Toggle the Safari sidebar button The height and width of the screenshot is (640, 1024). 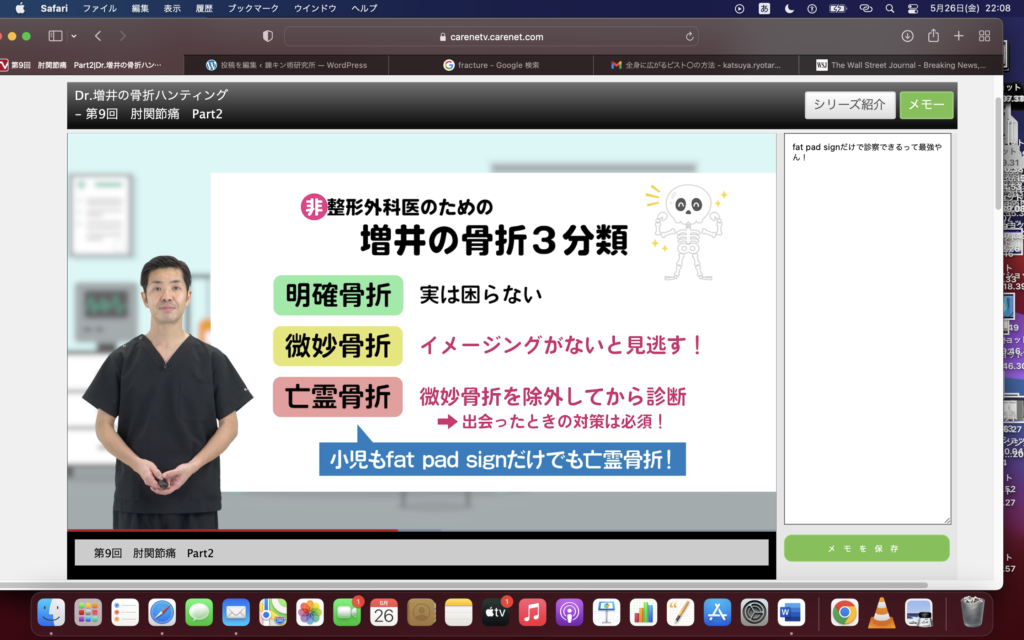[55, 36]
